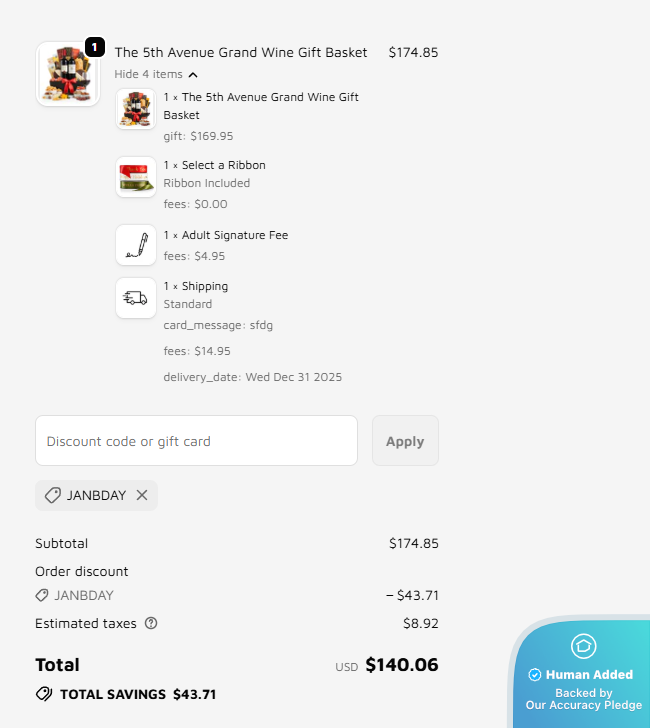This screenshot has height=728, width=650.
Task: Focus the Discount code or gift card field
Action: pos(196,441)
